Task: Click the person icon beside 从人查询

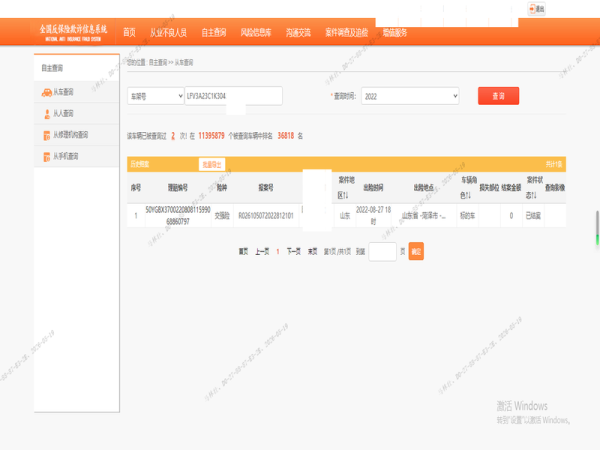Action: (47, 114)
